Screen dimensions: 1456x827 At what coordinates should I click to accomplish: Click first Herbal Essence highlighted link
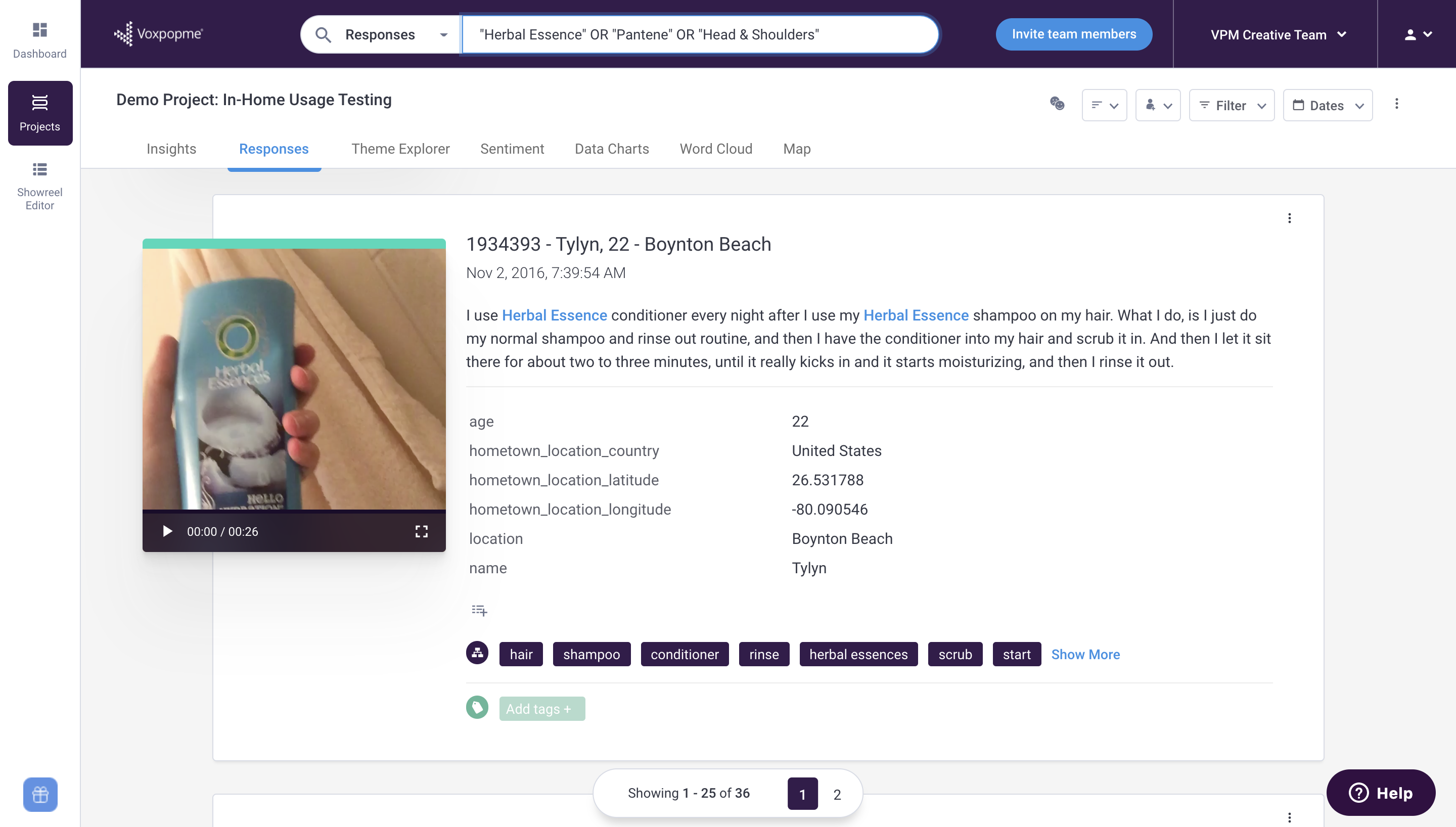554,315
